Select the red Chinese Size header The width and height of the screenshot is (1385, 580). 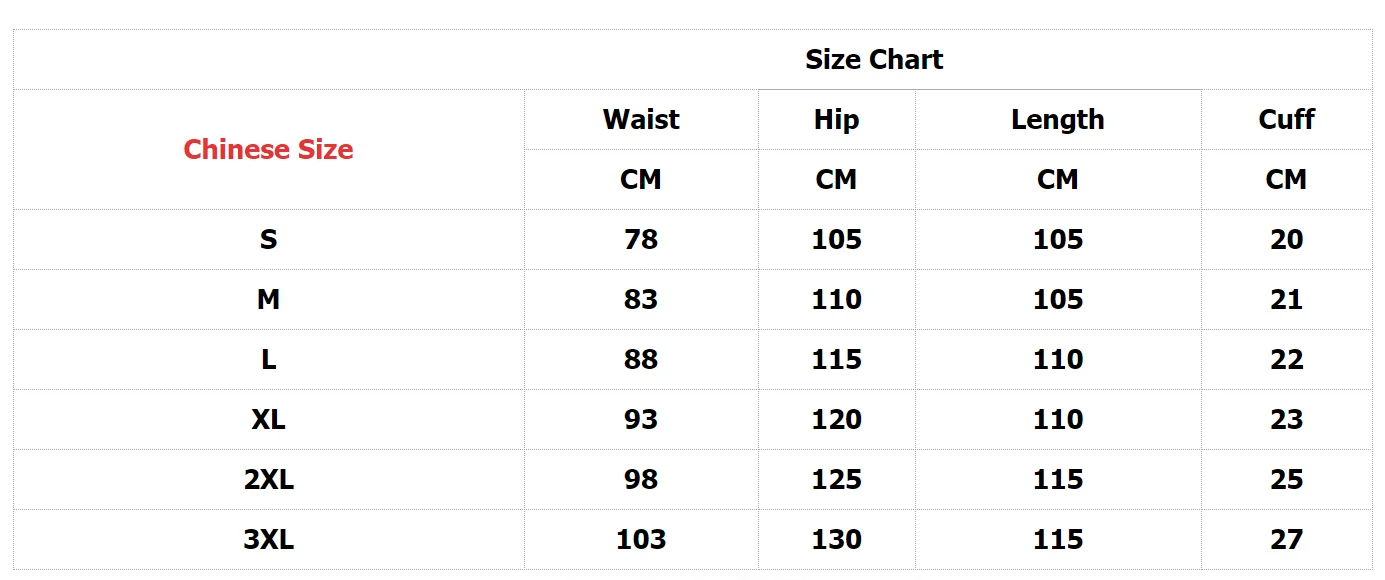click(268, 150)
